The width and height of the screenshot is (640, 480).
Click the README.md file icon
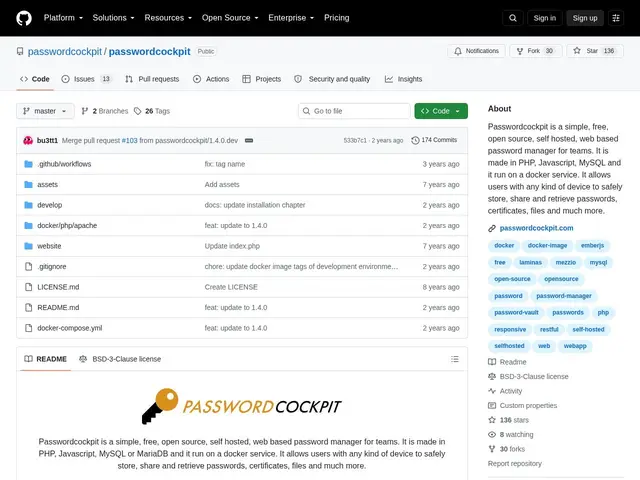(28, 307)
